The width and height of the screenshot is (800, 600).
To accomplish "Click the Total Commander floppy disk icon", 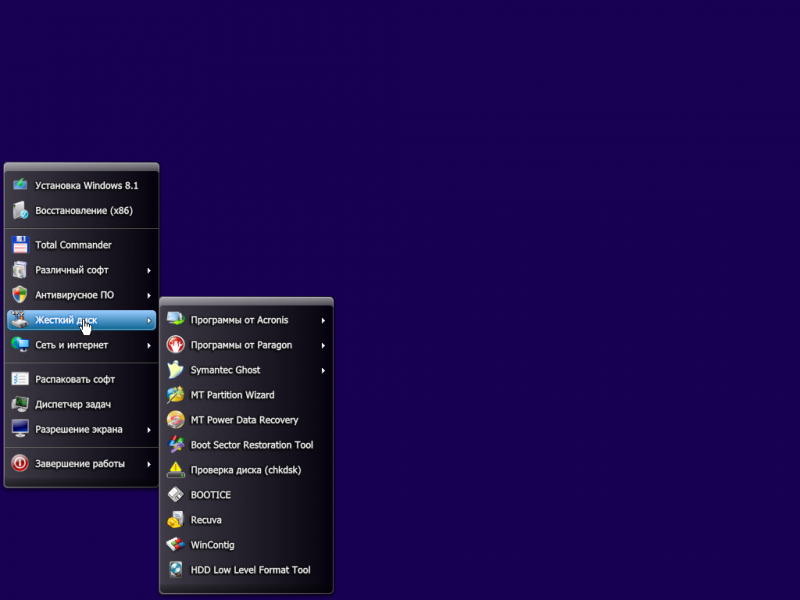I will [20, 244].
